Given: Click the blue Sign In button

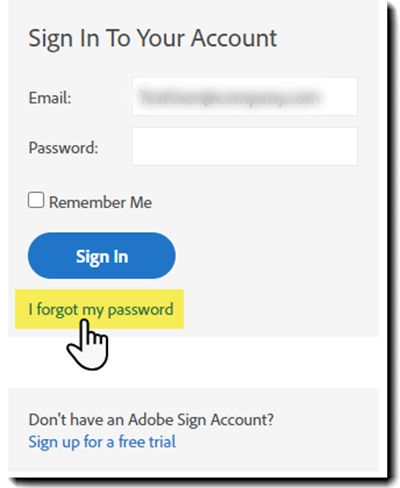Looking at the screenshot, I should point(102,256).
